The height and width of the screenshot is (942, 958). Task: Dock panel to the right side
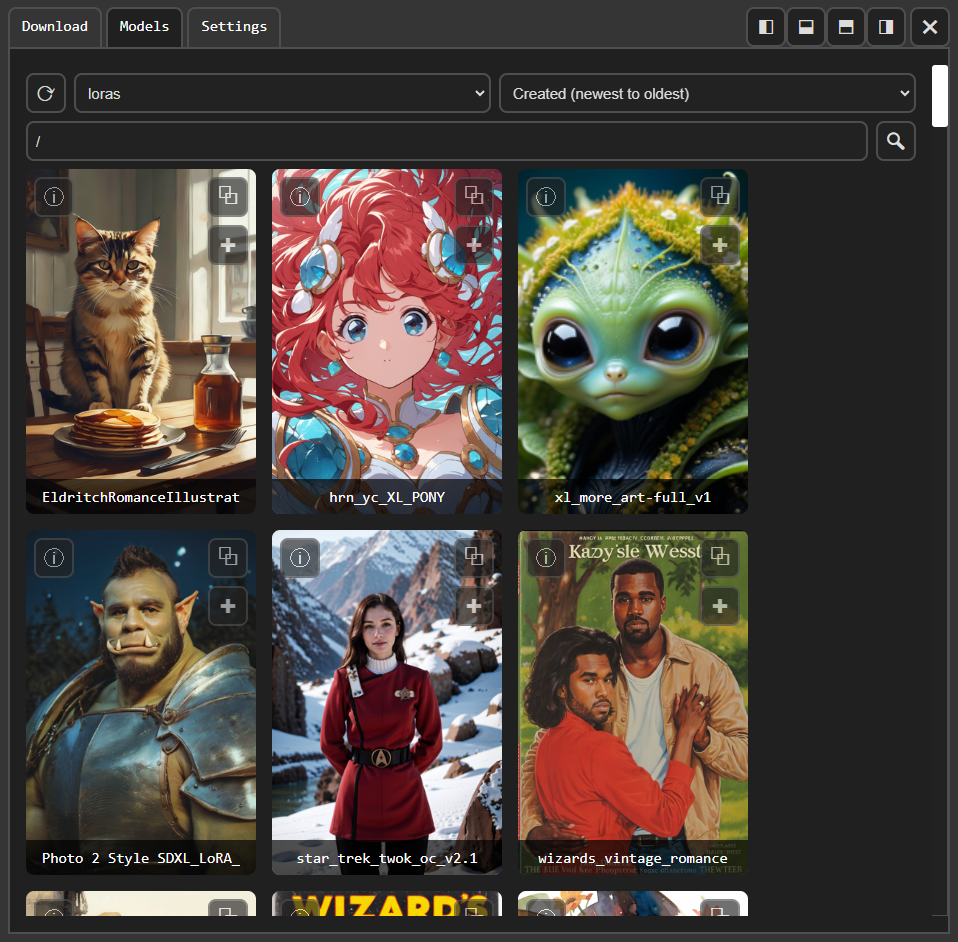[x=886, y=27]
